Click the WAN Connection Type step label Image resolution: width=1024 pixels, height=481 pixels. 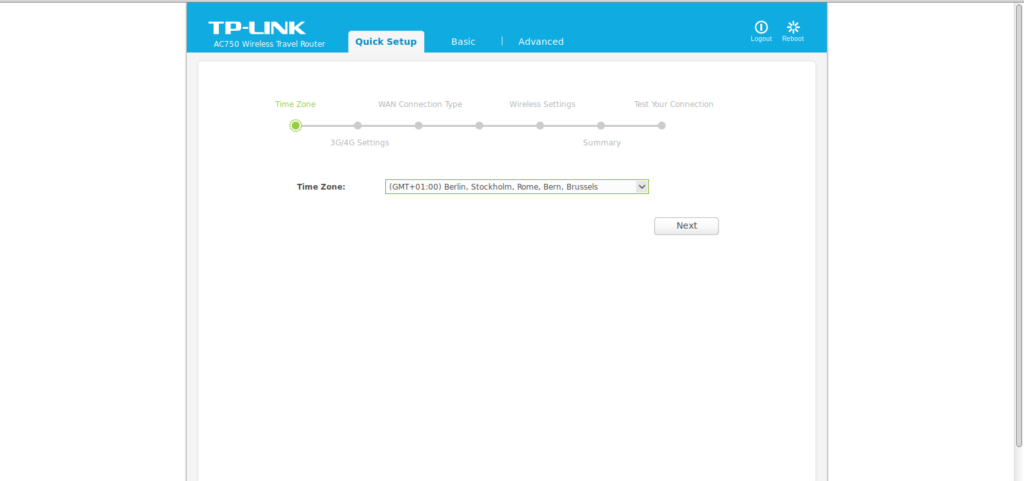tap(420, 104)
